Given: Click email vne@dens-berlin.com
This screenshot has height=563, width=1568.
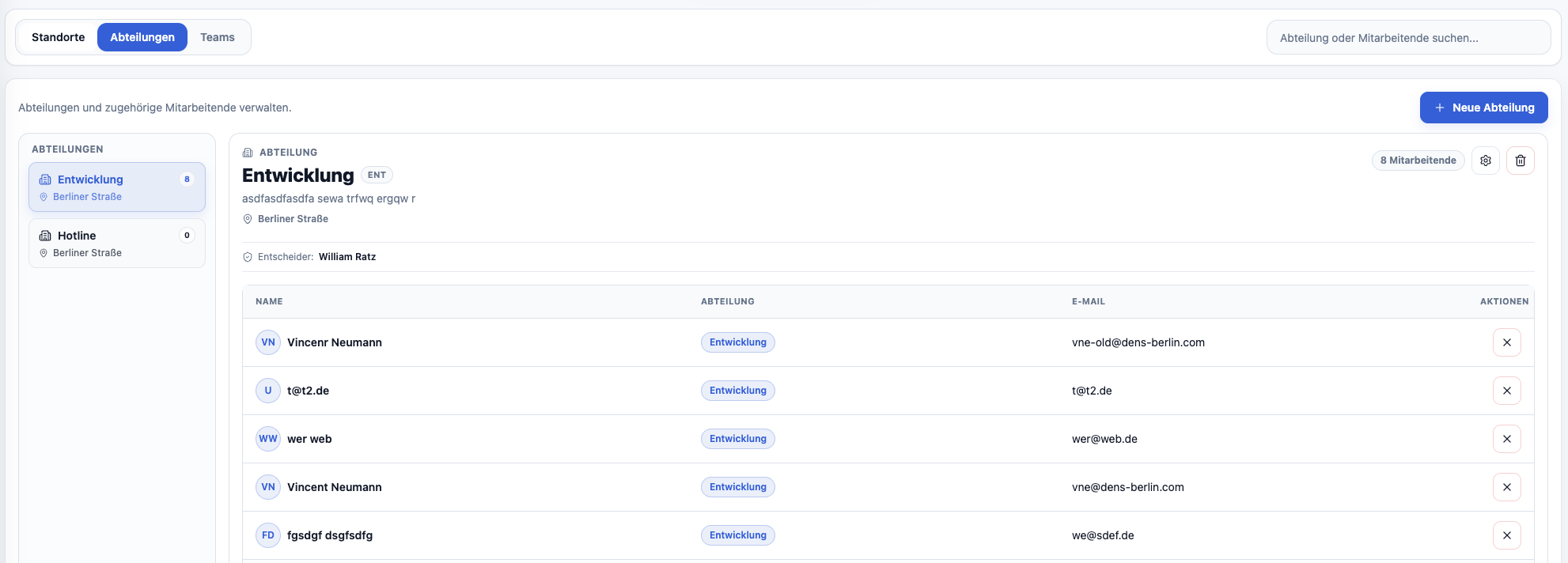Looking at the screenshot, I should pos(1128,487).
